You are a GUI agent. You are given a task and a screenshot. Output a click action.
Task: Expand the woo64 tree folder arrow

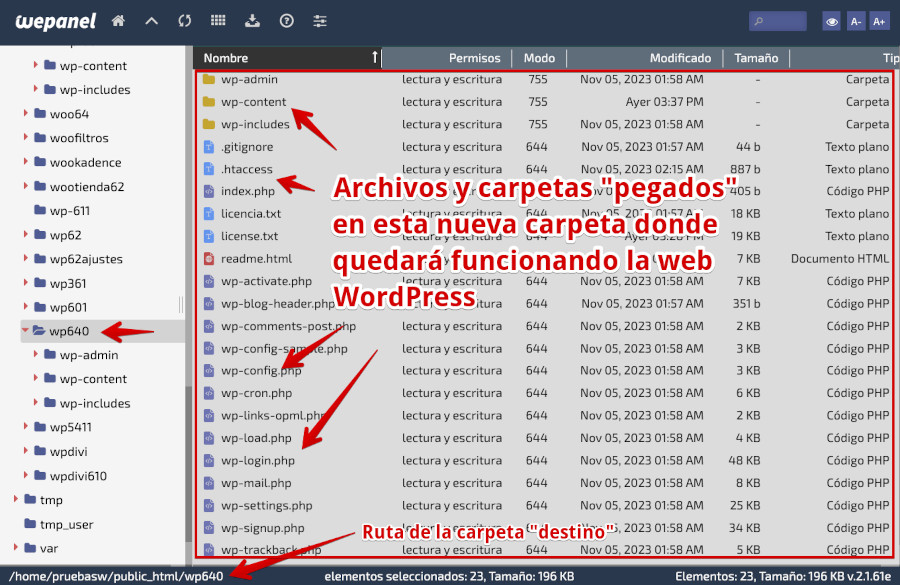click(x=25, y=113)
